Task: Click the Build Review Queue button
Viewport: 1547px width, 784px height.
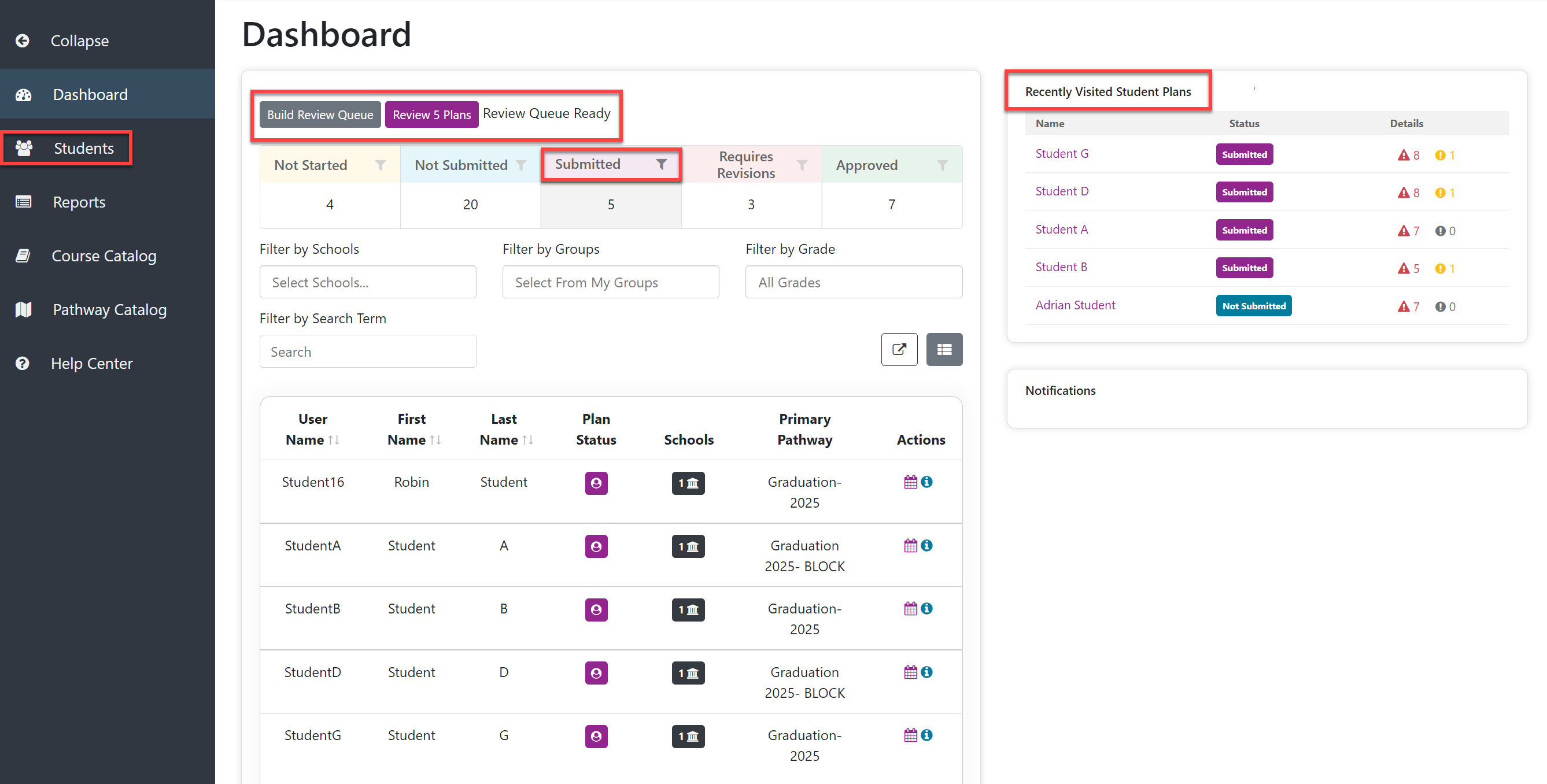Action: pos(320,114)
